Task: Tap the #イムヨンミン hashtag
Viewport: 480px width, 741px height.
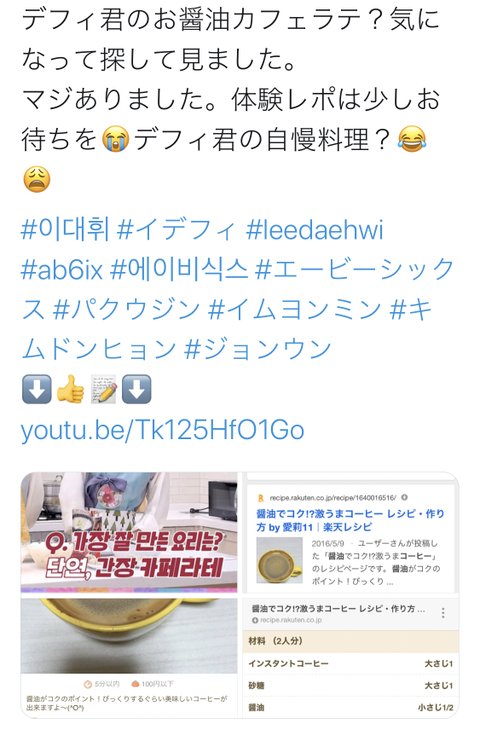Action: click(294, 310)
